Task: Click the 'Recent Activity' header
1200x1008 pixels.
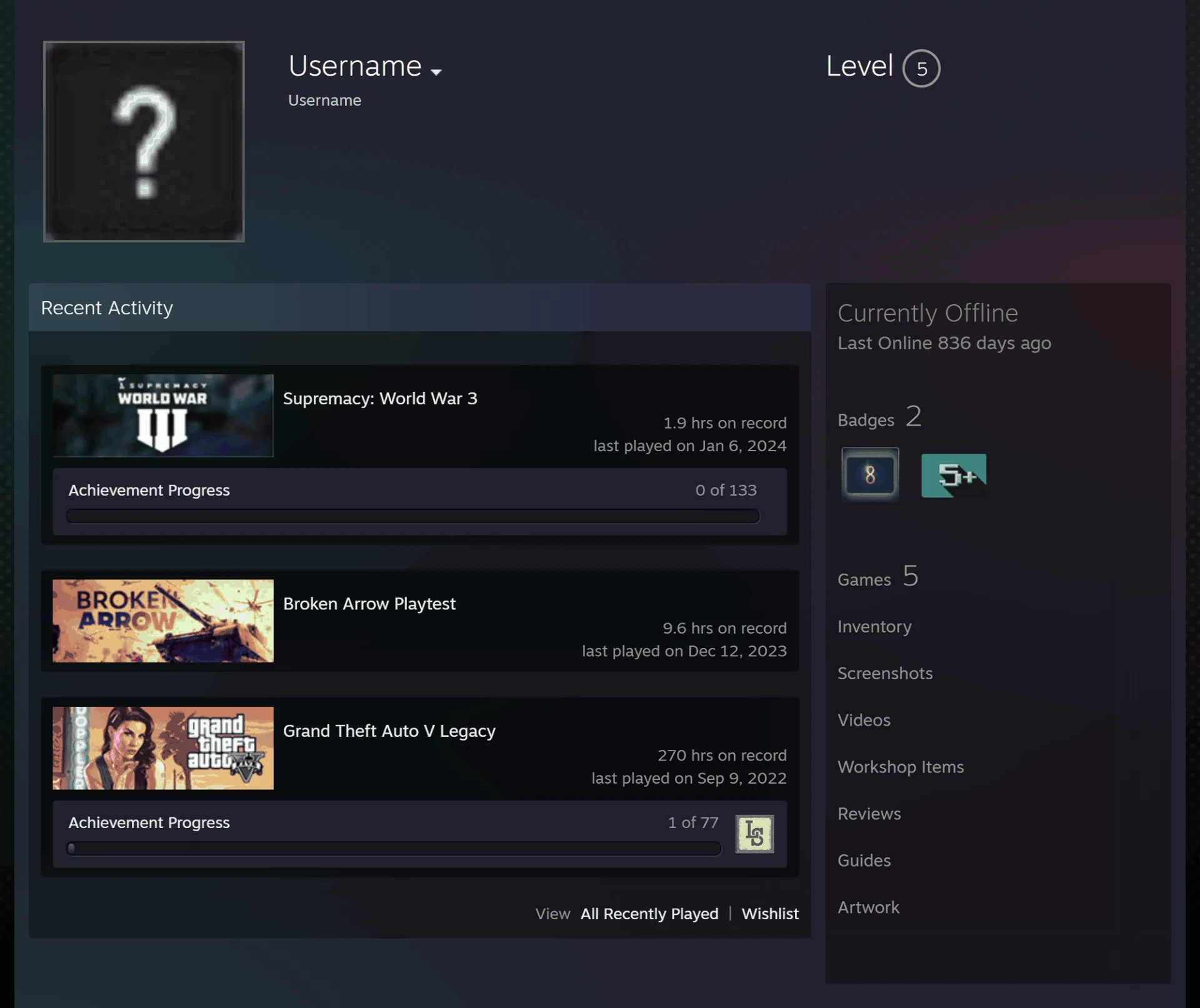Action: (420, 307)
